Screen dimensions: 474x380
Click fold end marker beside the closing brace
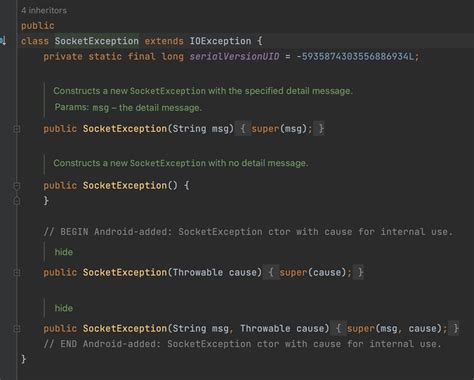tap(17, 201)
